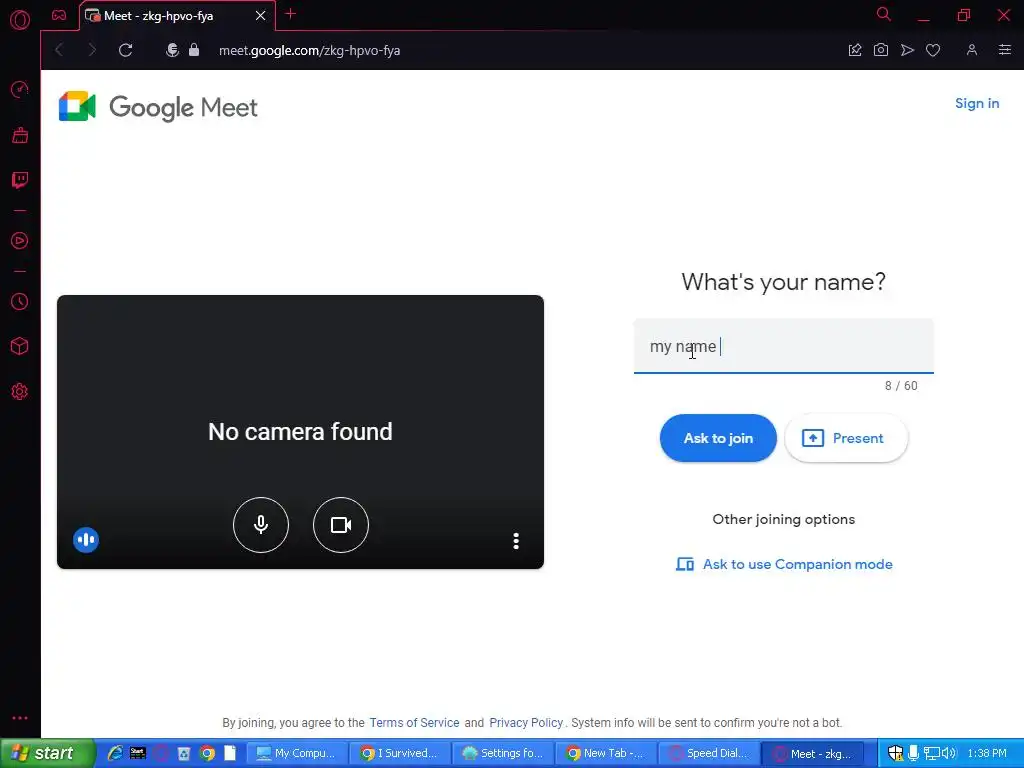Click the browser back arrow
Image resolution: width=1024 pixels, height=768 pixels.
click(59, 50)
